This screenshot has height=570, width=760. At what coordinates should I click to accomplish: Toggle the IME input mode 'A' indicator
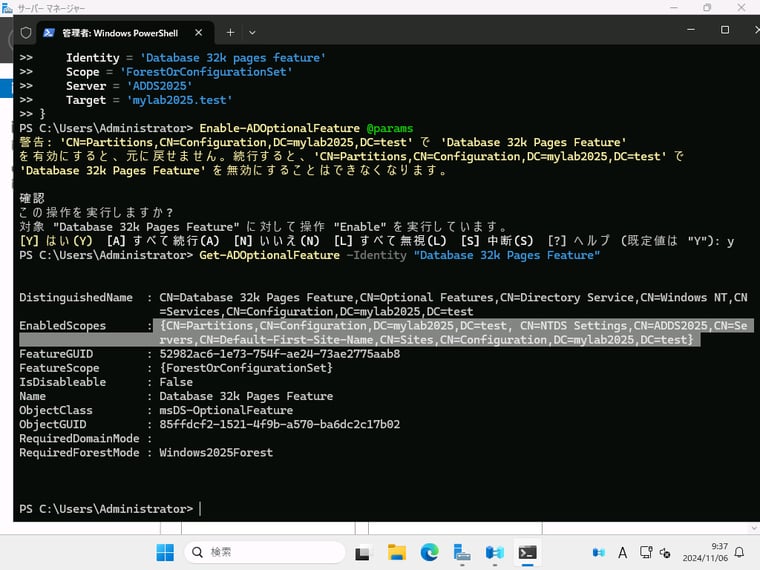(x=622, y=552)
